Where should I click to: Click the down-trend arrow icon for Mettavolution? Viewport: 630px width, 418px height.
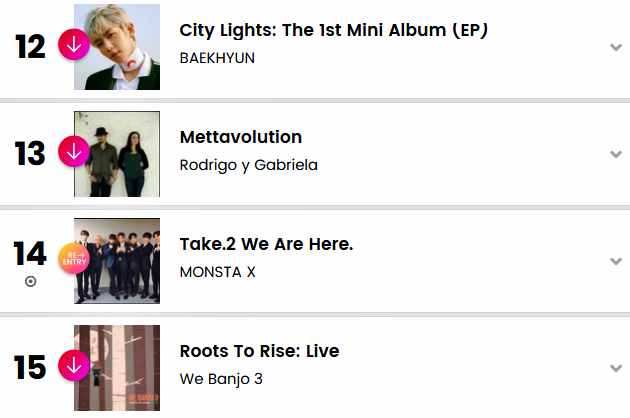pyautogui.click(x=73, y=153)
